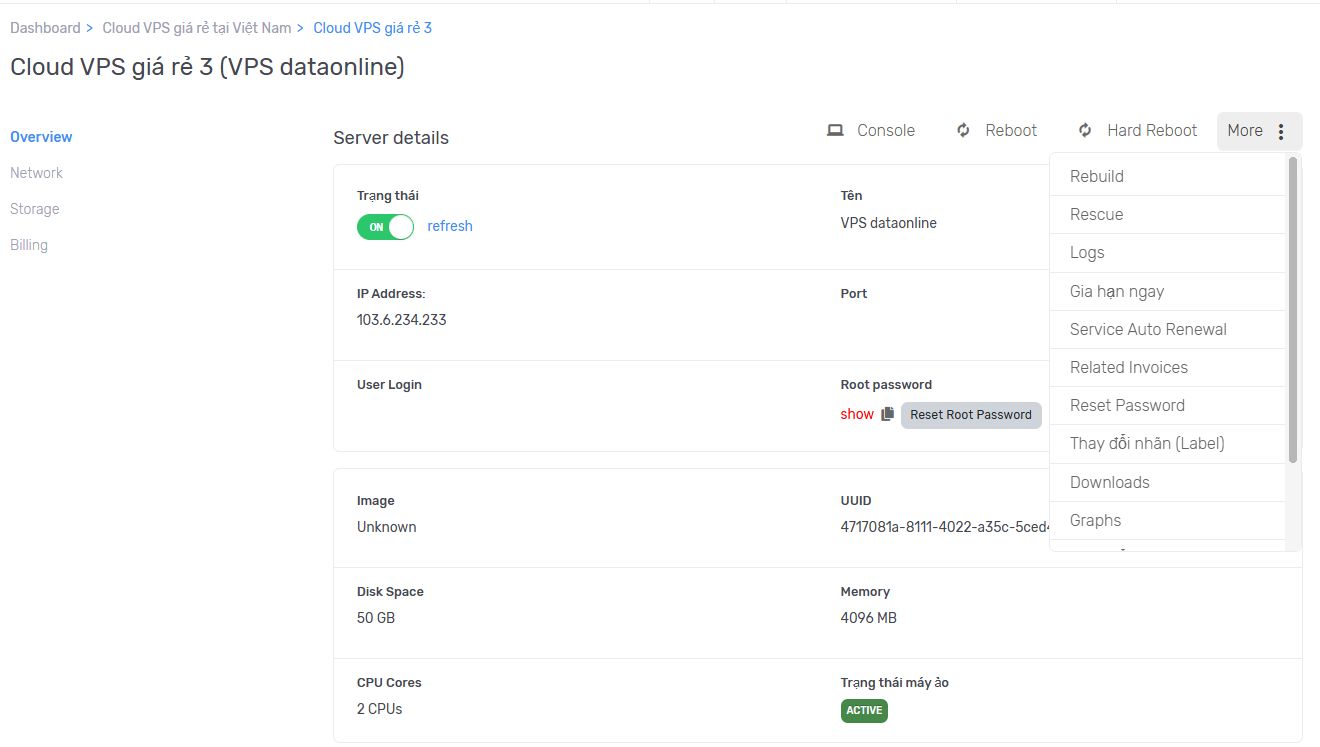1320x747 pixels.
Task: Reveal root password with show link
Action: pos(857,414)
